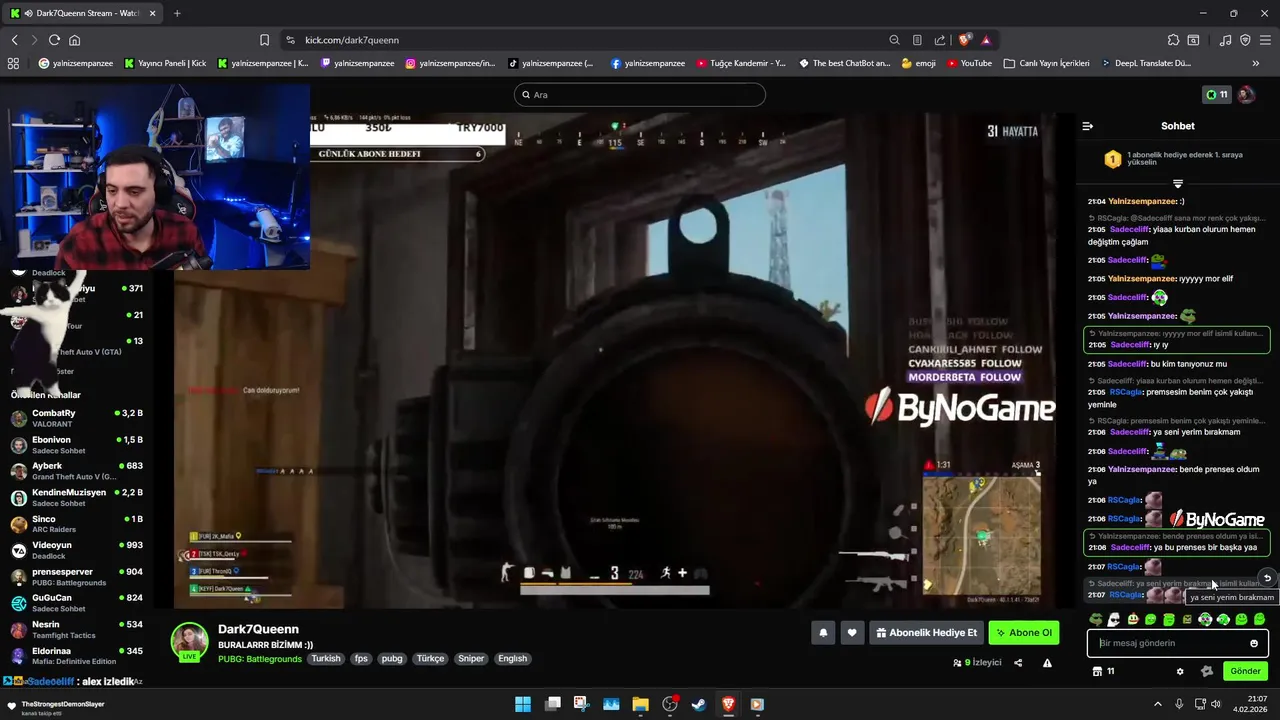Select the fps tag
The width and height of the screenshot is (1280, 720).
tap(361, 659)
